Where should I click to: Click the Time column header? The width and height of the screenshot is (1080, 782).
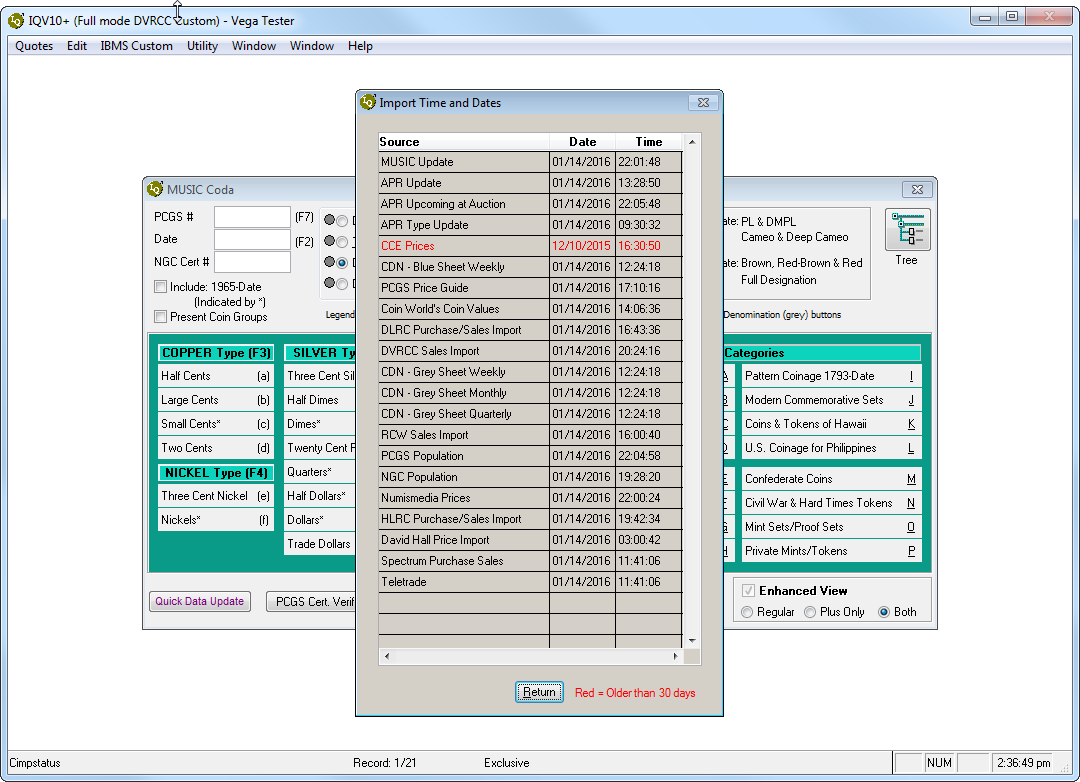coord(649,142)
